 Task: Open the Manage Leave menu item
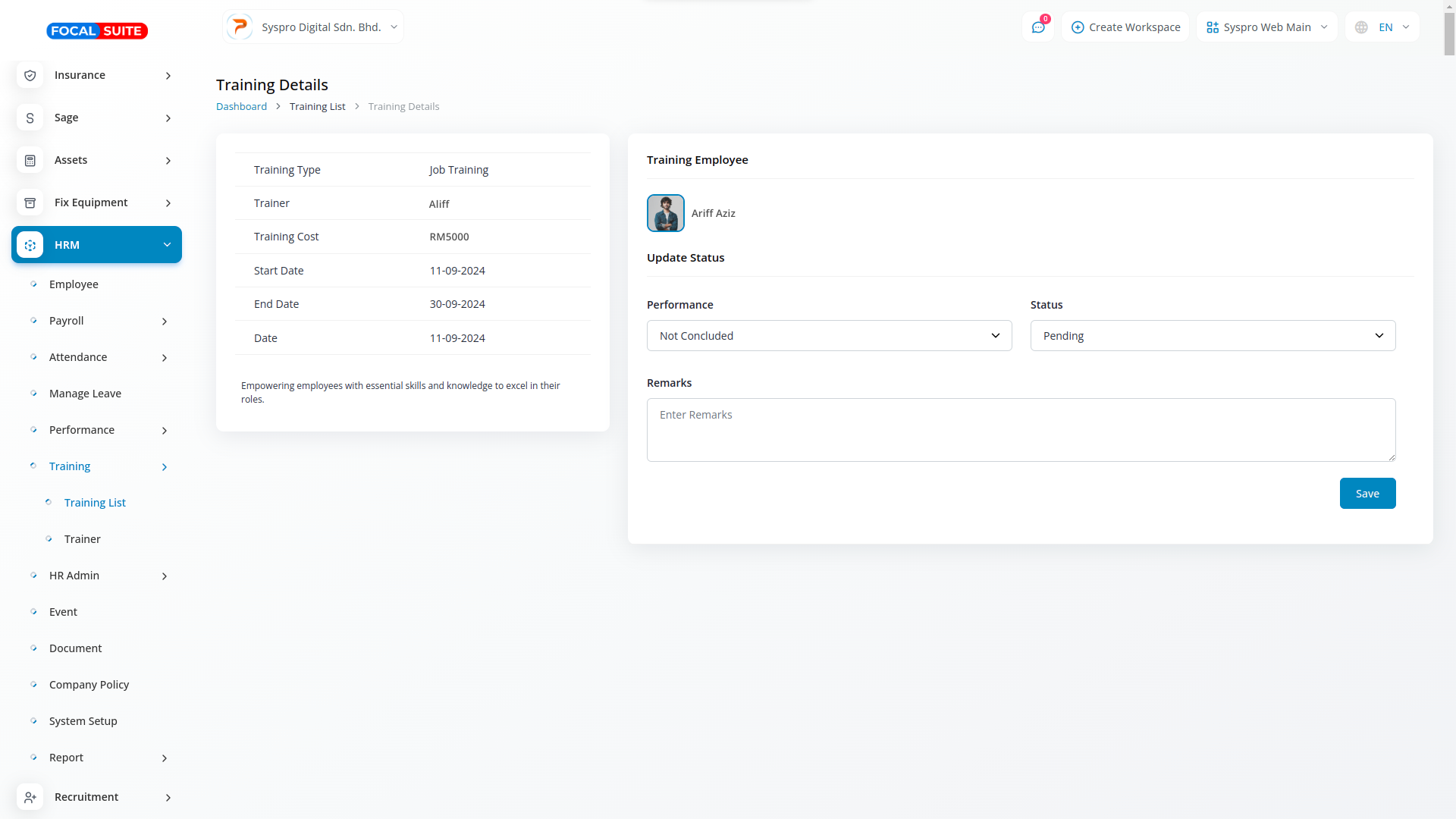85,394
